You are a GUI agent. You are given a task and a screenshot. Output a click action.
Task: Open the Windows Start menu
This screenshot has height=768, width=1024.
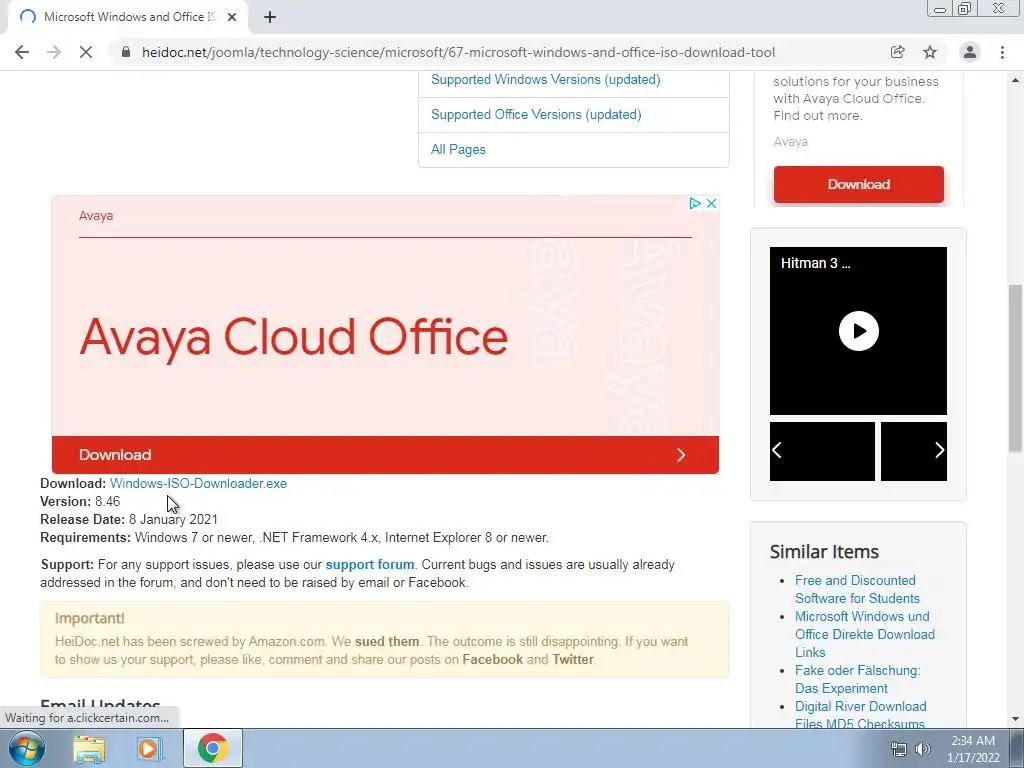pos(26,748)
